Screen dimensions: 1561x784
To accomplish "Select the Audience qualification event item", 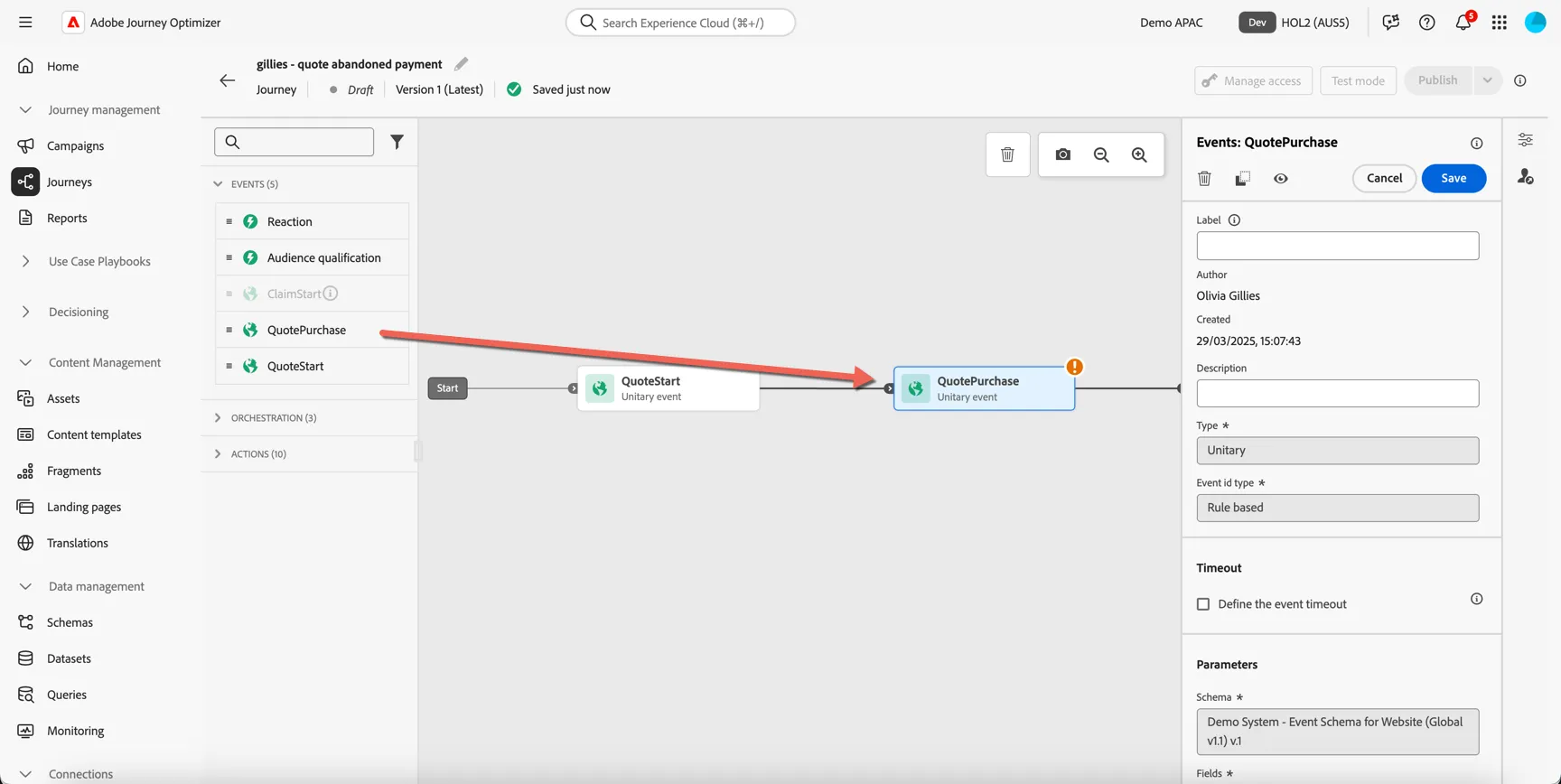I will coord(312,257).
